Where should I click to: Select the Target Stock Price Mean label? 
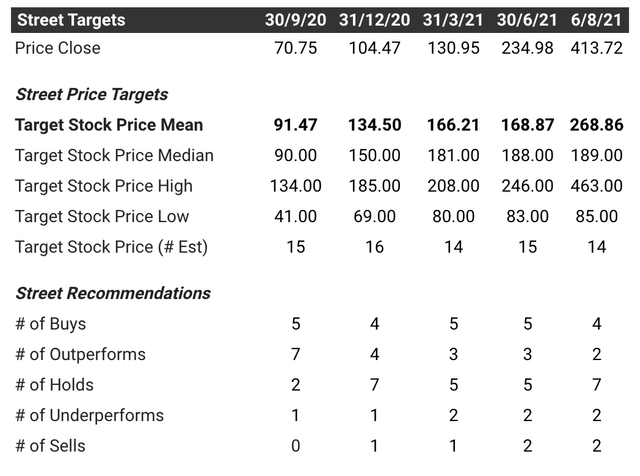tap(109, 125)
